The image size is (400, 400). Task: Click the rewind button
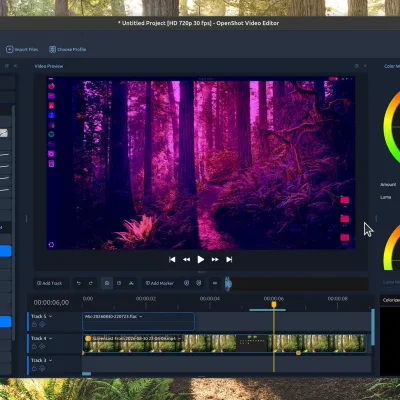tap(186, 259)
